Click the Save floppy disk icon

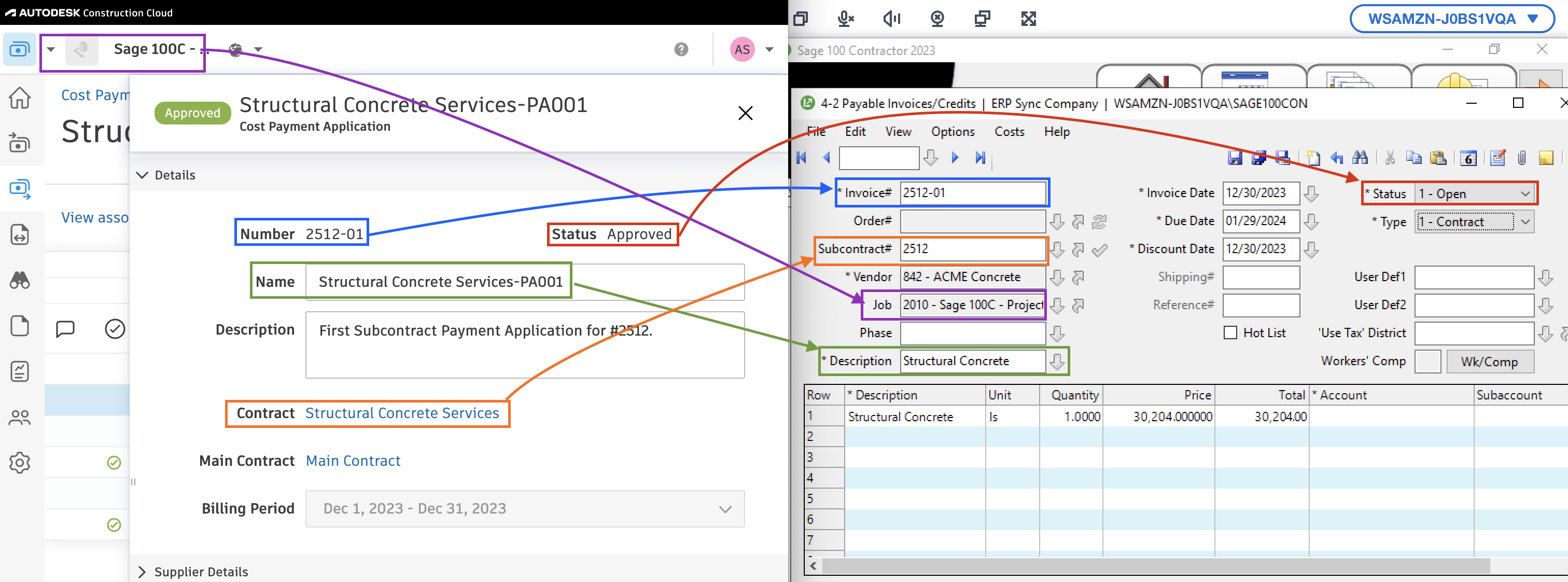pos(1235,158)
